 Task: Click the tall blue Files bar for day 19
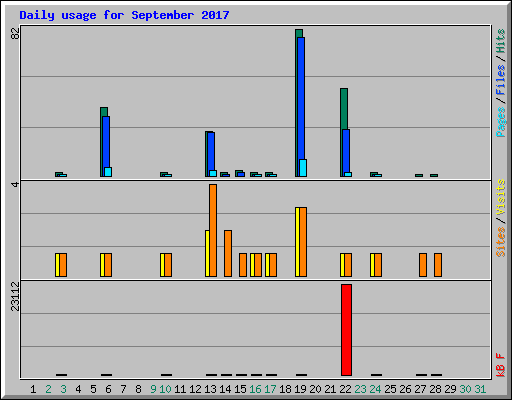pyautogui.click(x=301, y=107)
